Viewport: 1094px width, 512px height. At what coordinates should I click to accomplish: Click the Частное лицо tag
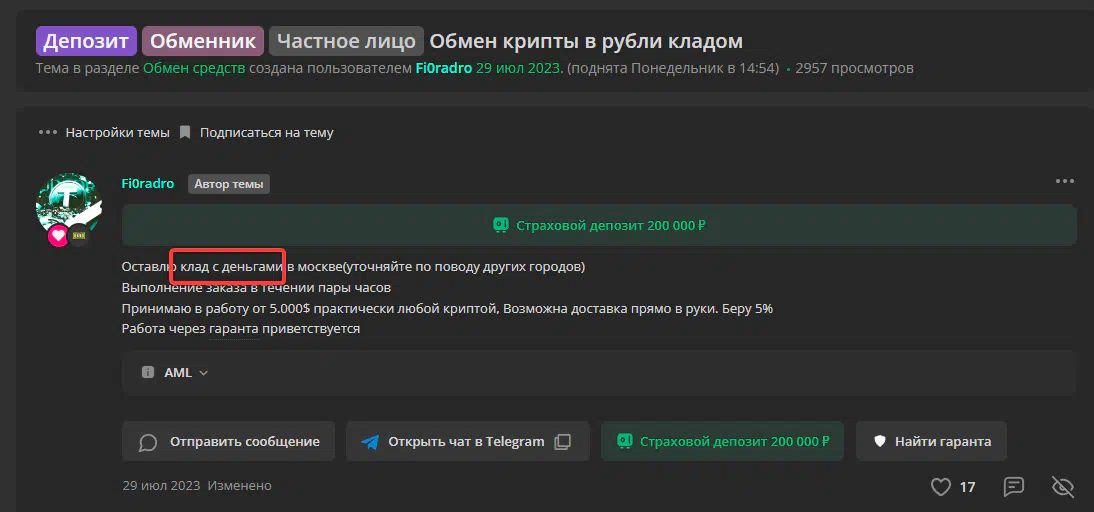click(346, 41)
